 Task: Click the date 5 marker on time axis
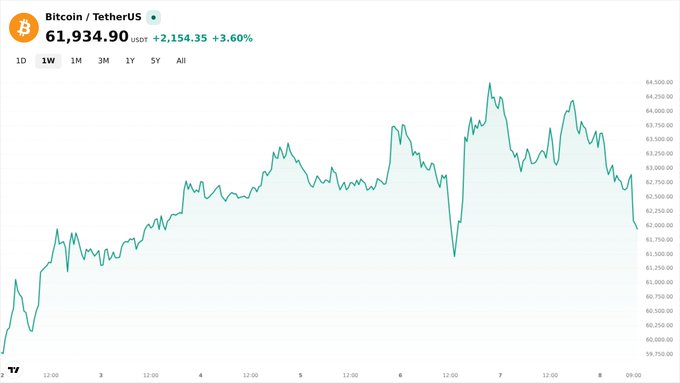tap(300, 375)
